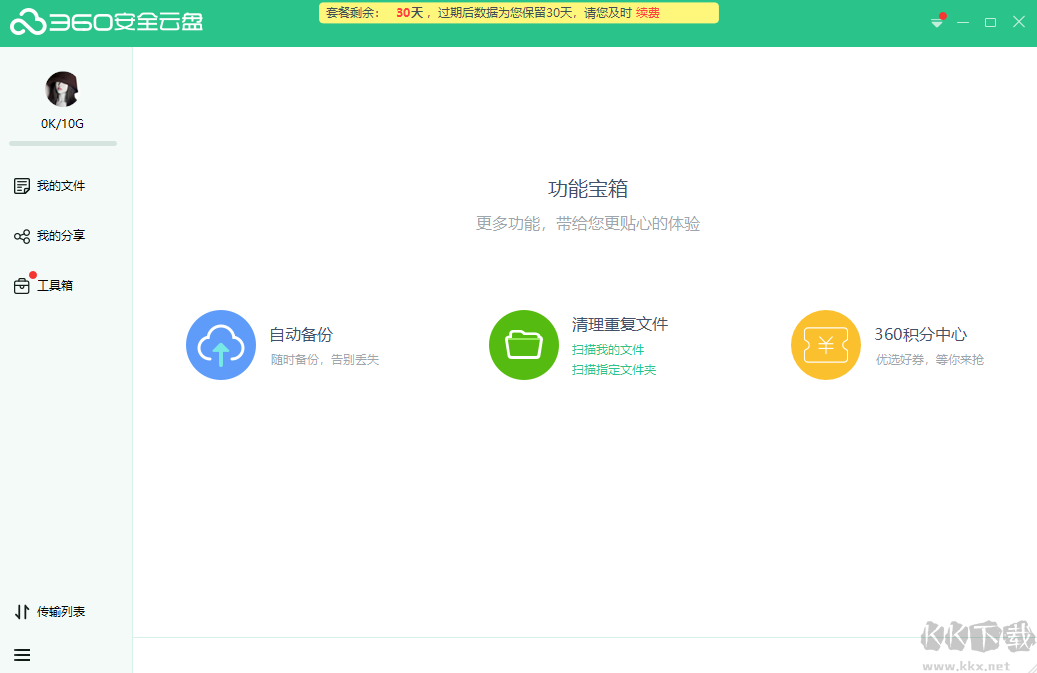Screen dimensions: 1037x673
Task: Click the 传输列表 transfer arrows icon
Action: [22, 610]
